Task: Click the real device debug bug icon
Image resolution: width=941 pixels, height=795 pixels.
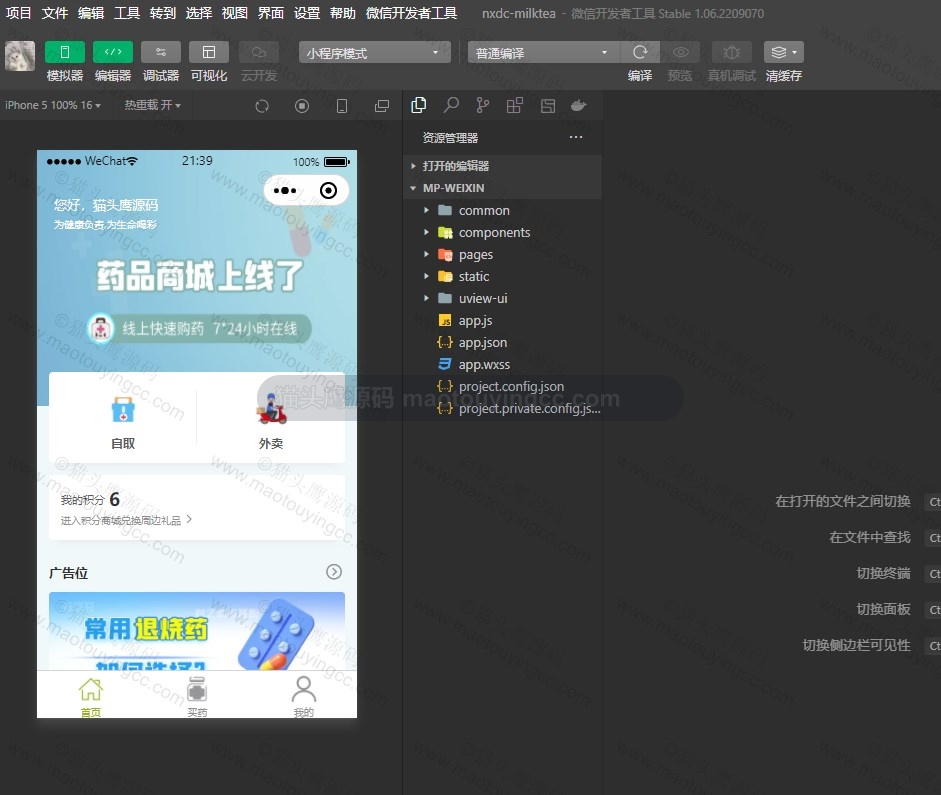Action: 731,52
